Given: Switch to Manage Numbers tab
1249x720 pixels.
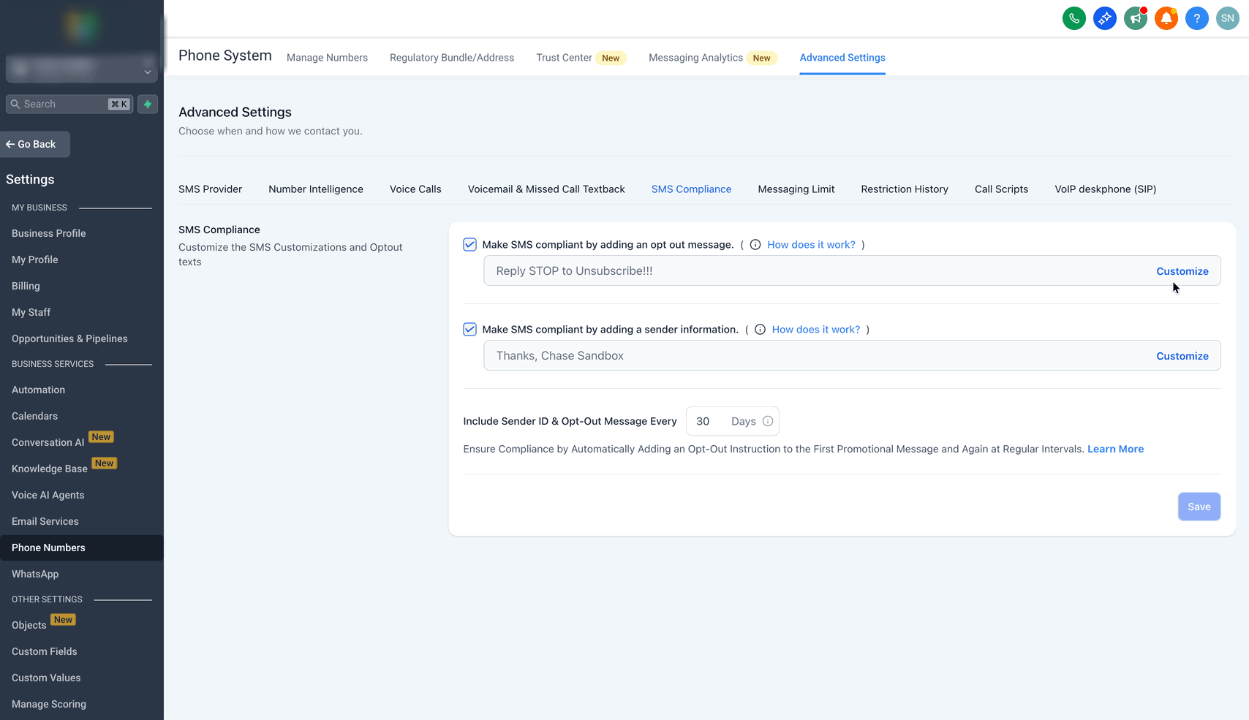Looking at the screenshot, I should [x=327, y=57].
